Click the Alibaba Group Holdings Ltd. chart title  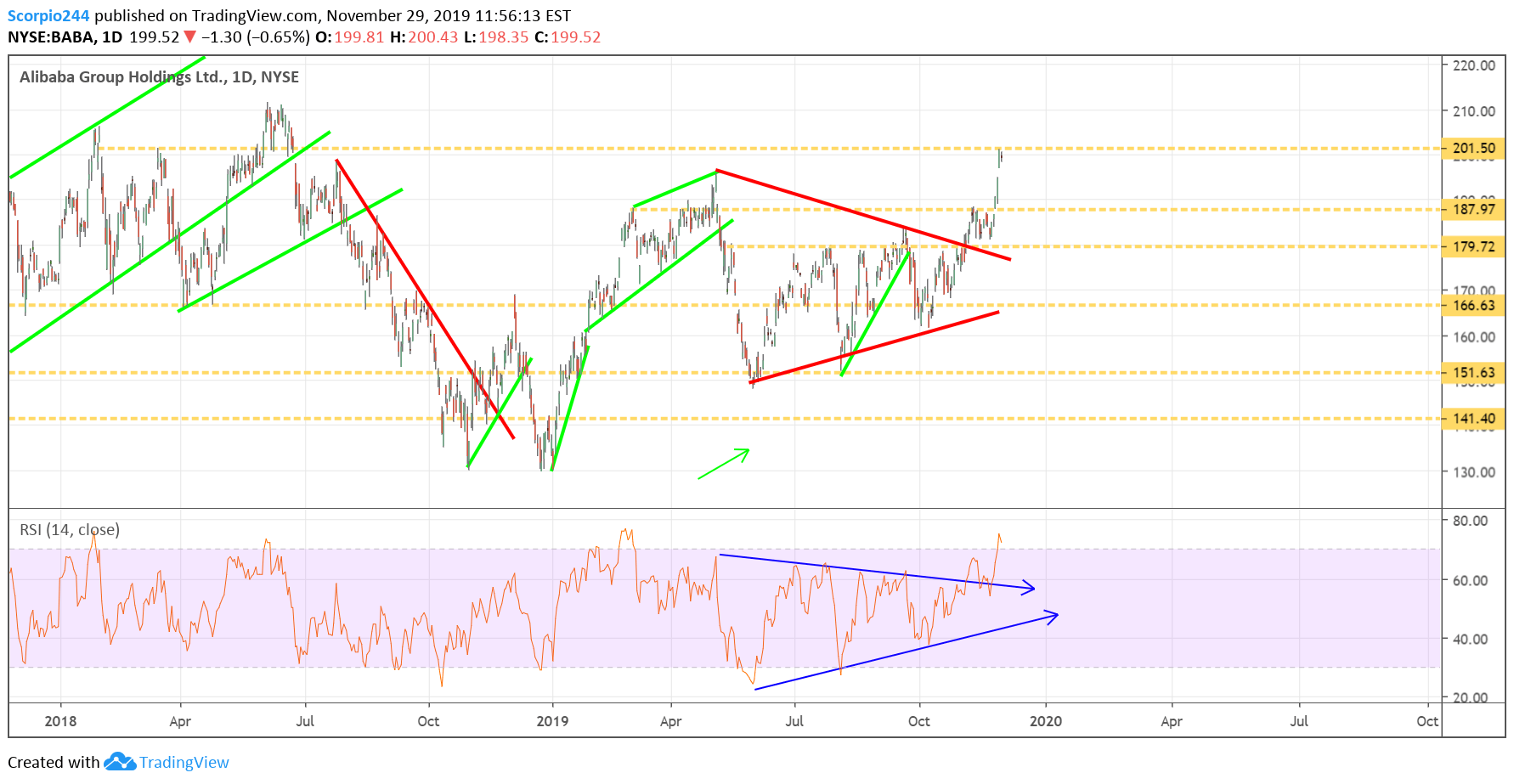click(x=159, y=76)
